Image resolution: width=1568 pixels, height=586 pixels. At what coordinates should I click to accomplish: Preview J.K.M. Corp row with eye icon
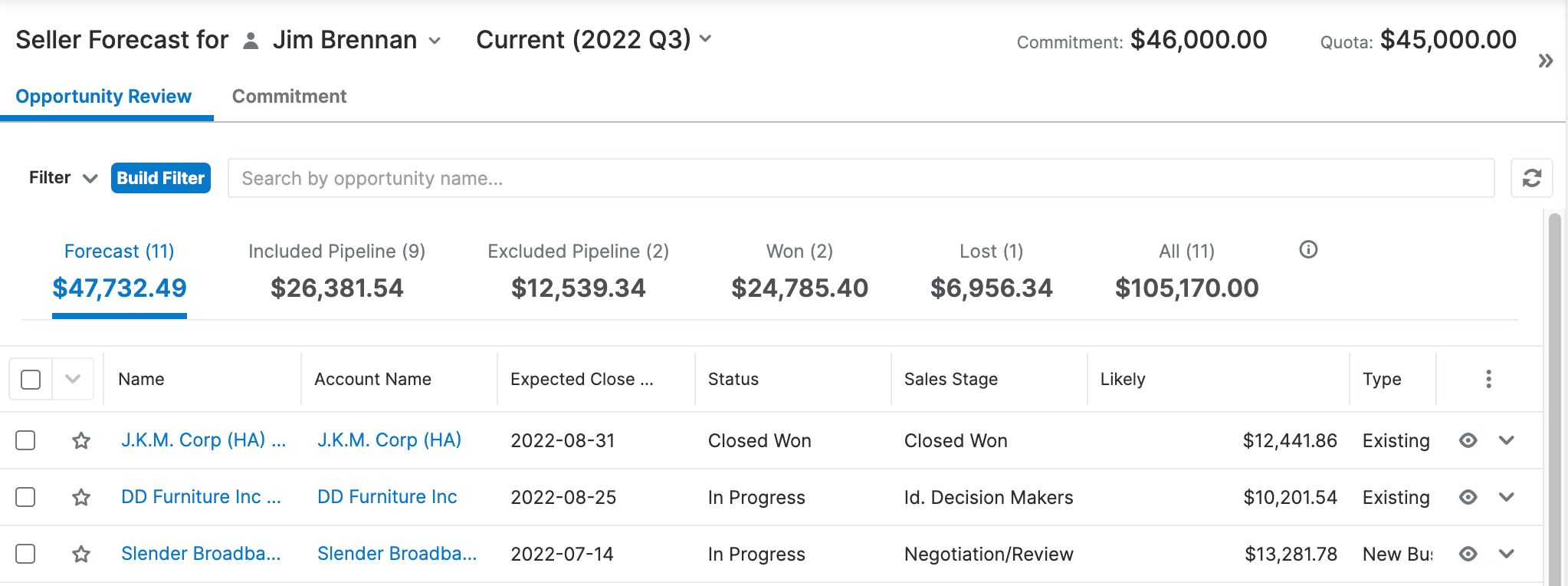point(1468,440)
